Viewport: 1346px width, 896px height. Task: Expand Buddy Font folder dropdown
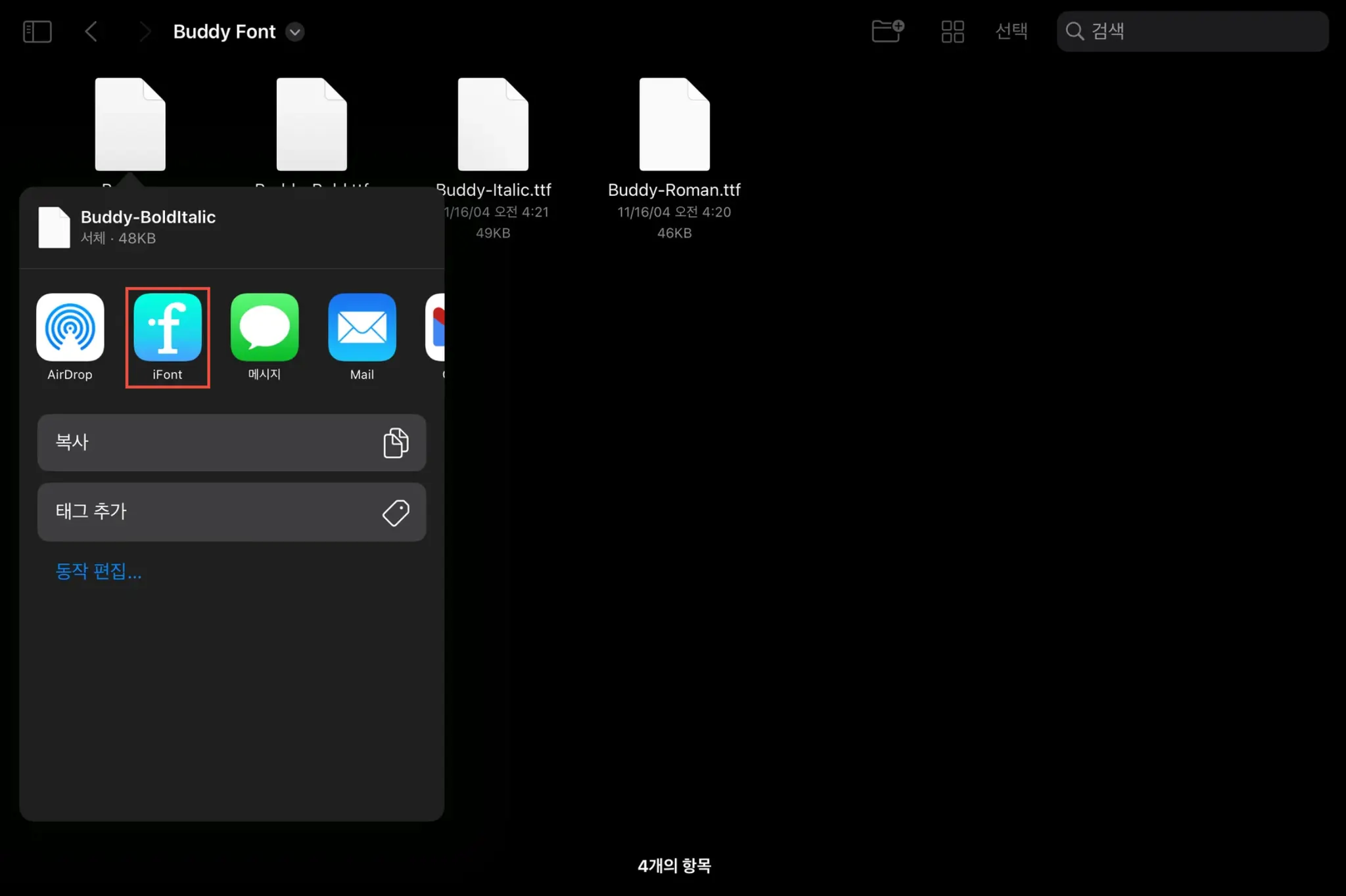(295, 32)
